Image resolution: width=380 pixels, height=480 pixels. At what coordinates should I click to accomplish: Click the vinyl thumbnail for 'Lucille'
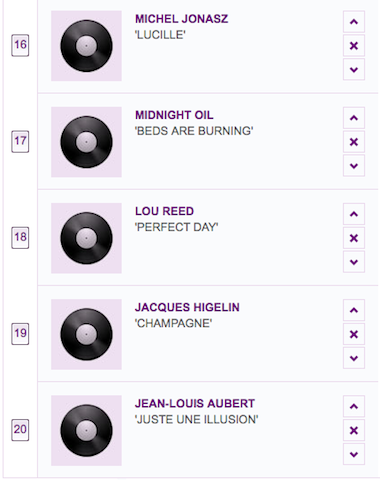86,46
